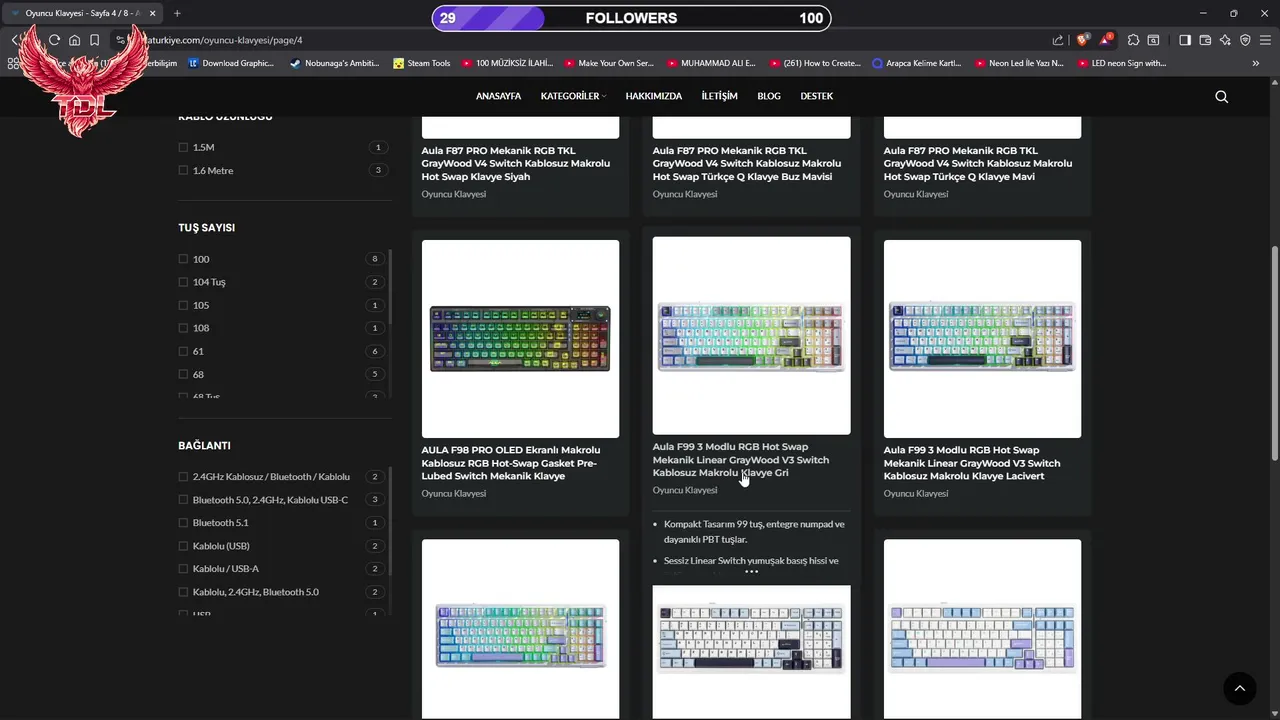Viewport: 1280px width, 720px height.
Task: Open the DESTEK menu item
Action: pos(816,96)
